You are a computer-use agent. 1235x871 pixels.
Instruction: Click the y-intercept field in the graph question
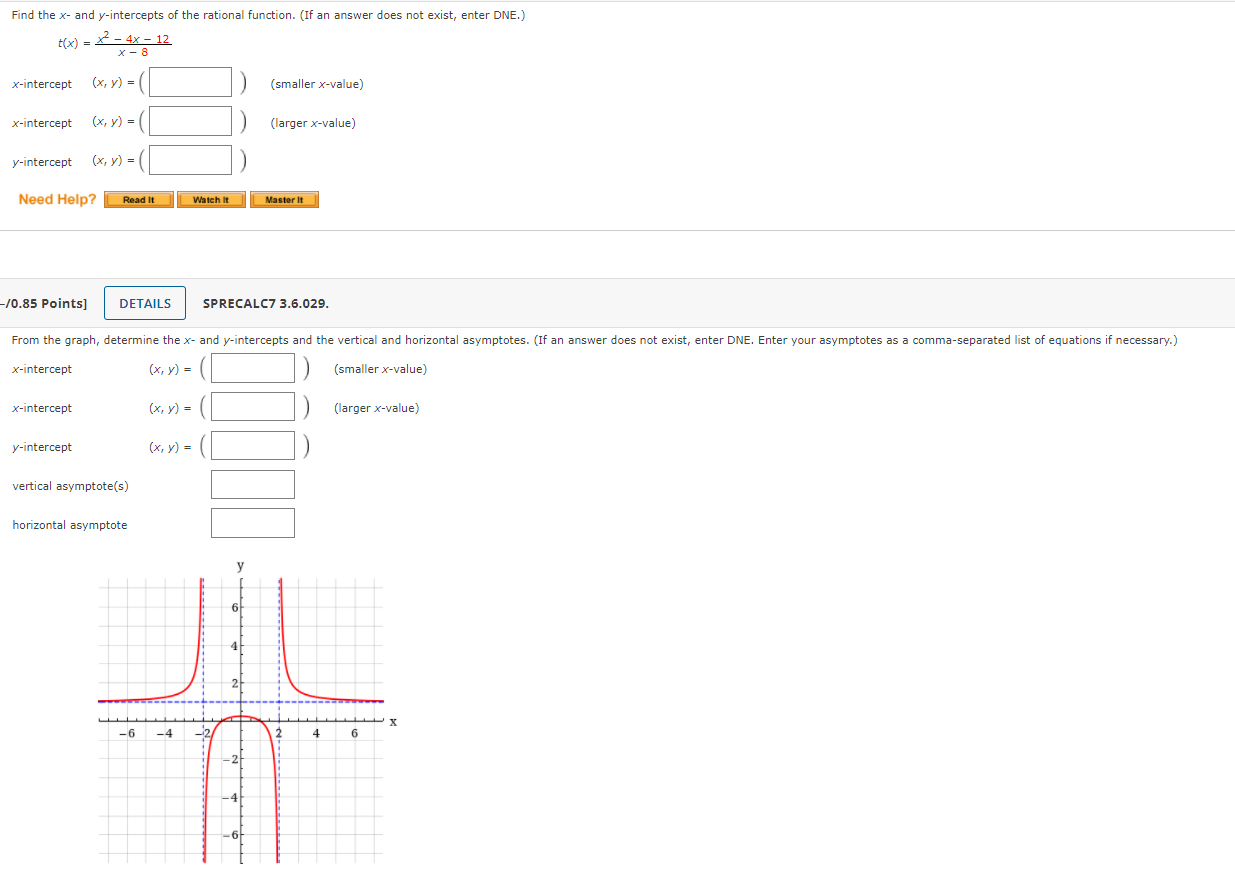pos(252,447)
